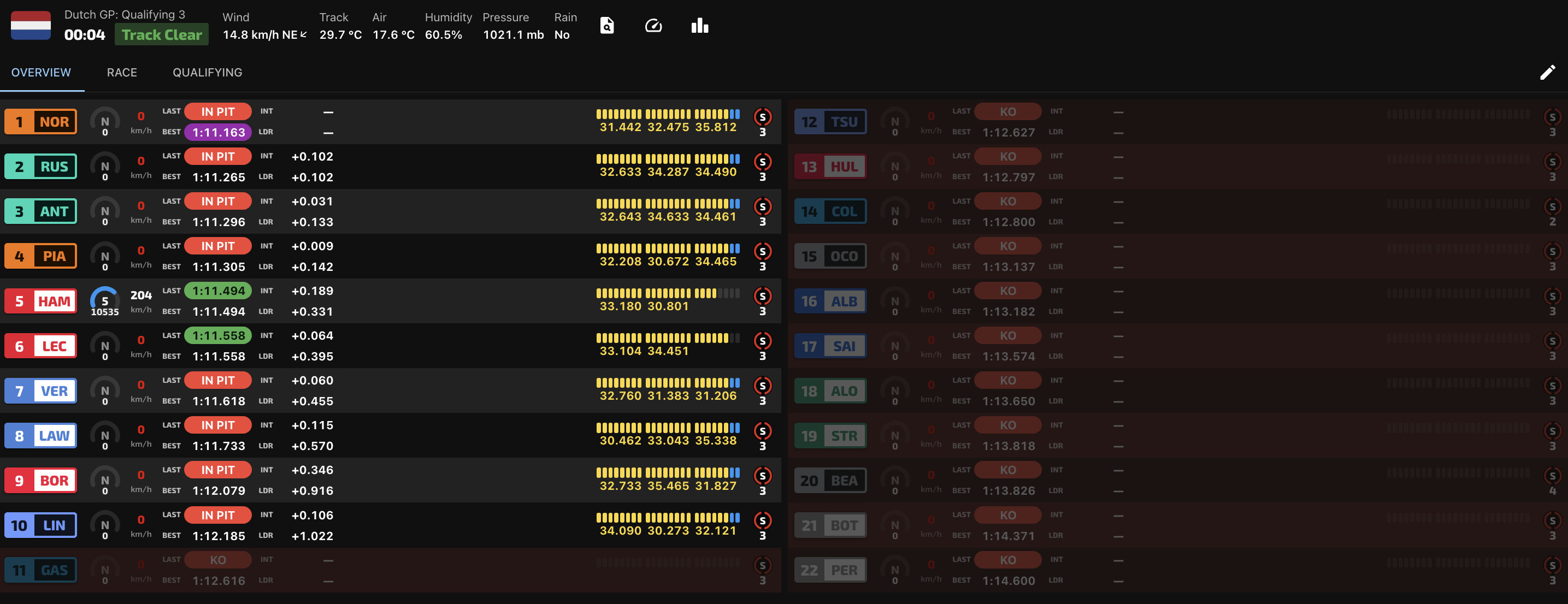Click HAM's green 1:11.494 last lap

[219, 292]
